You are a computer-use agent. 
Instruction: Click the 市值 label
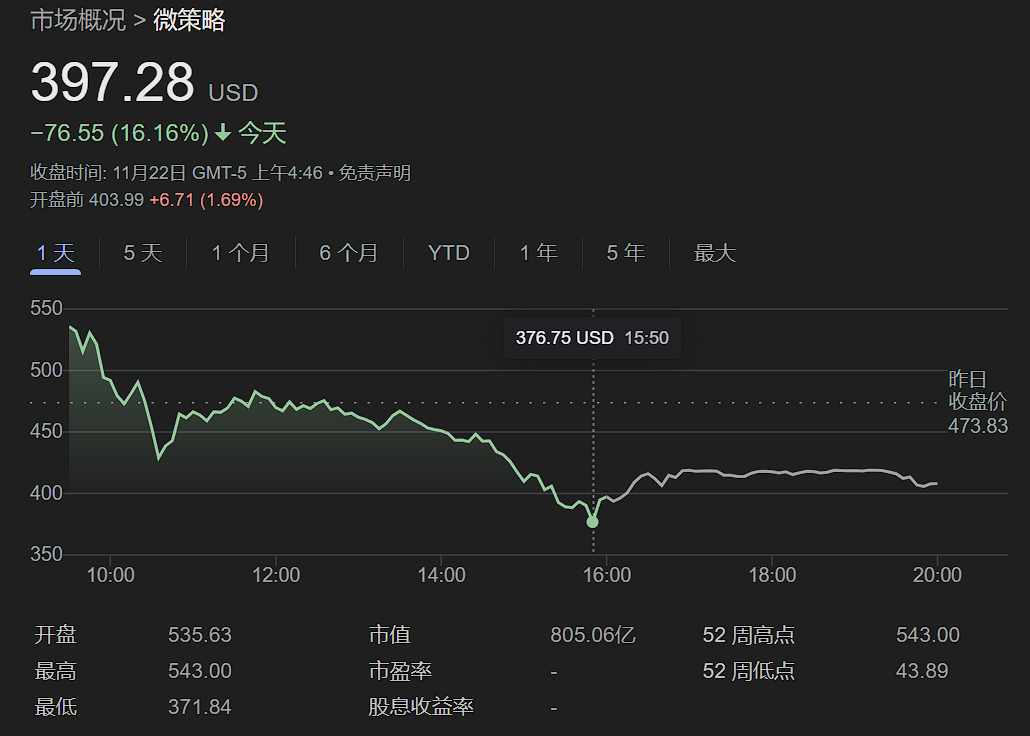pos(390,635)
